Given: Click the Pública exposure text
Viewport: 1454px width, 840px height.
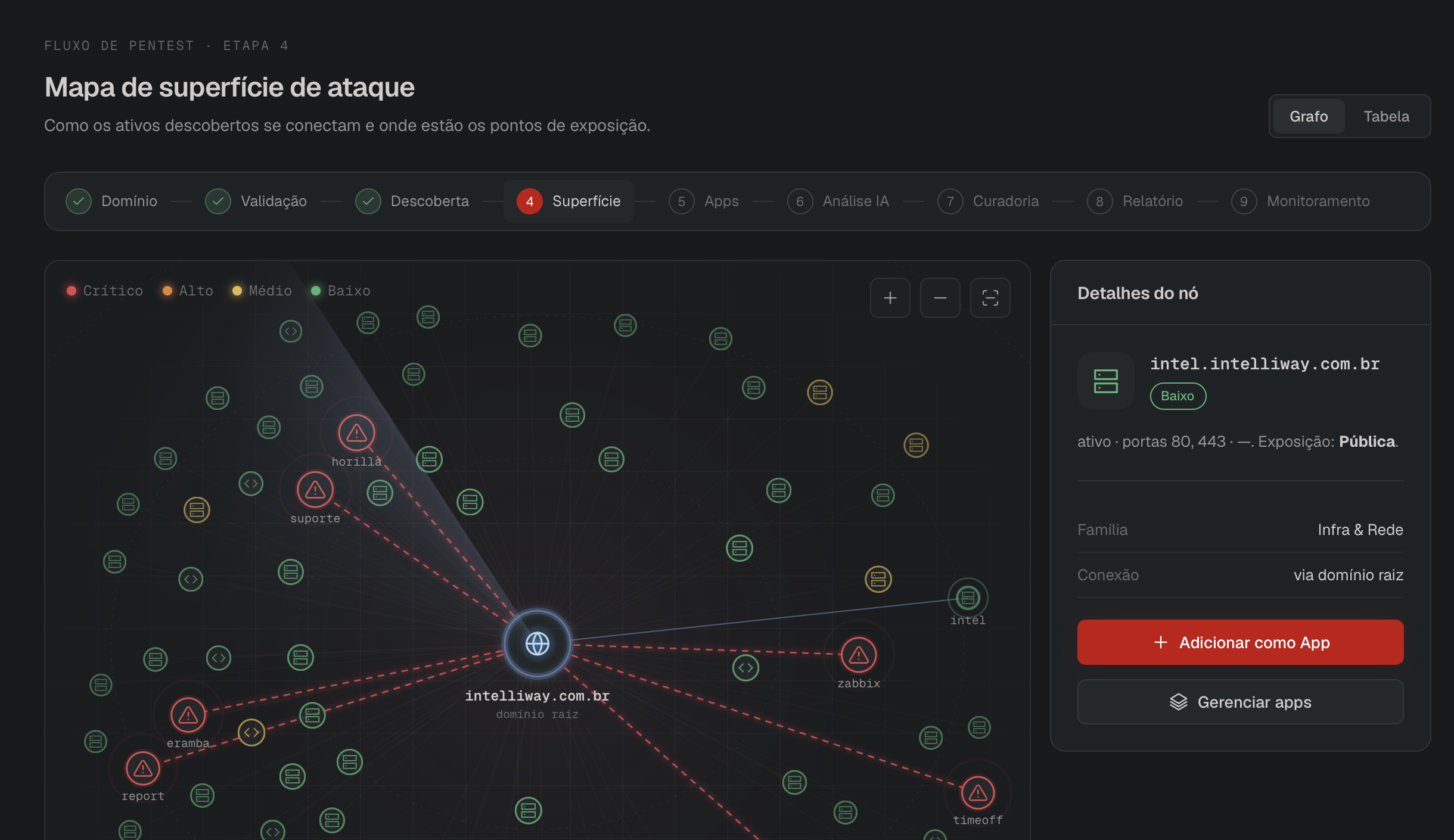Looking at the screenshot, I should [x=1366, y=441].
